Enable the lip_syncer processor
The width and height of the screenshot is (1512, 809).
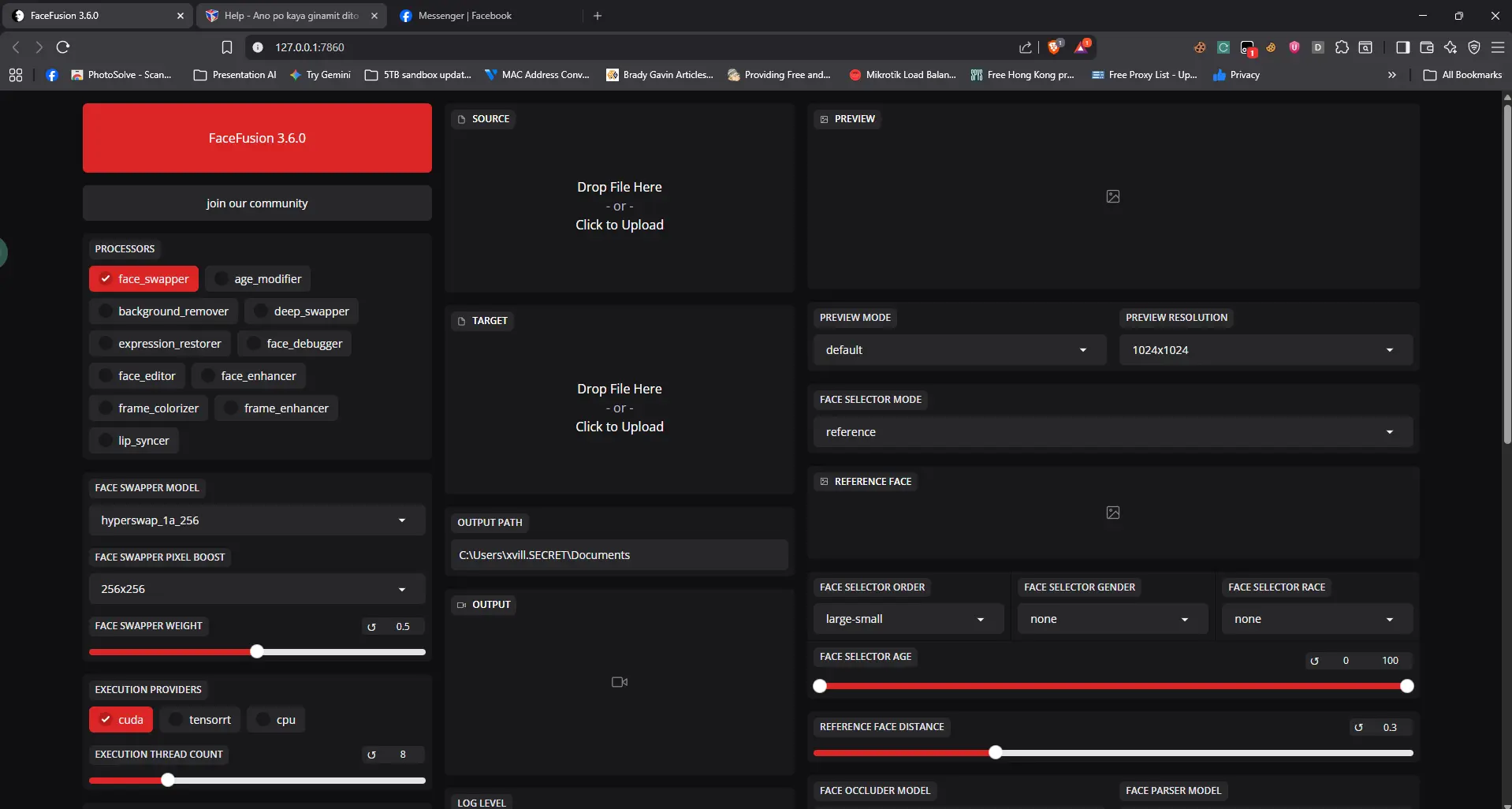(x=134, y=440)
